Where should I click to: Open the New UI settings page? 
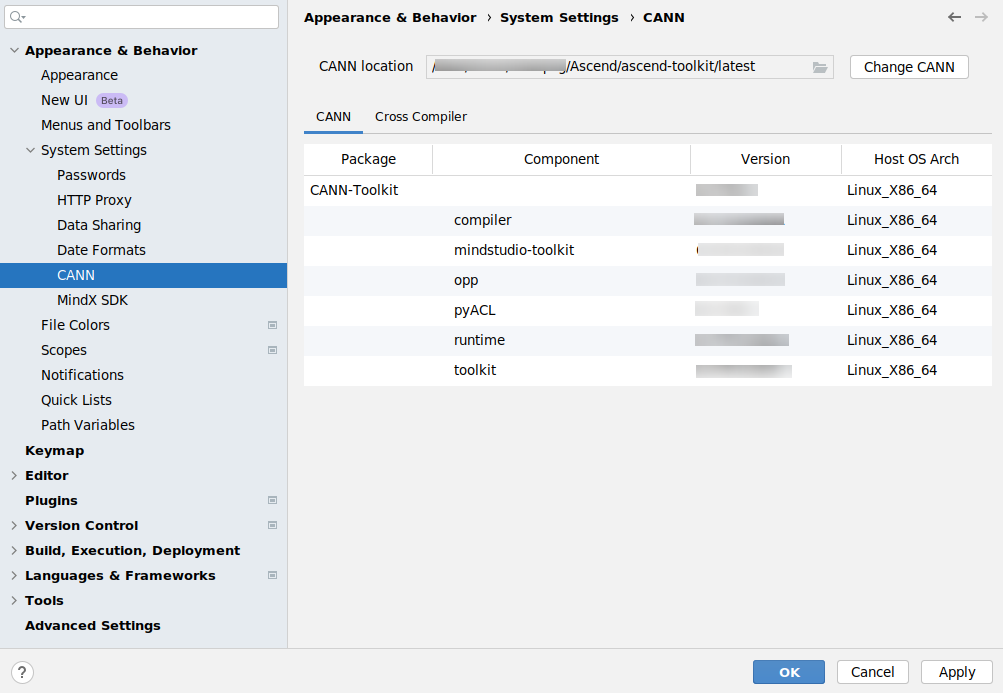point(64,100)
